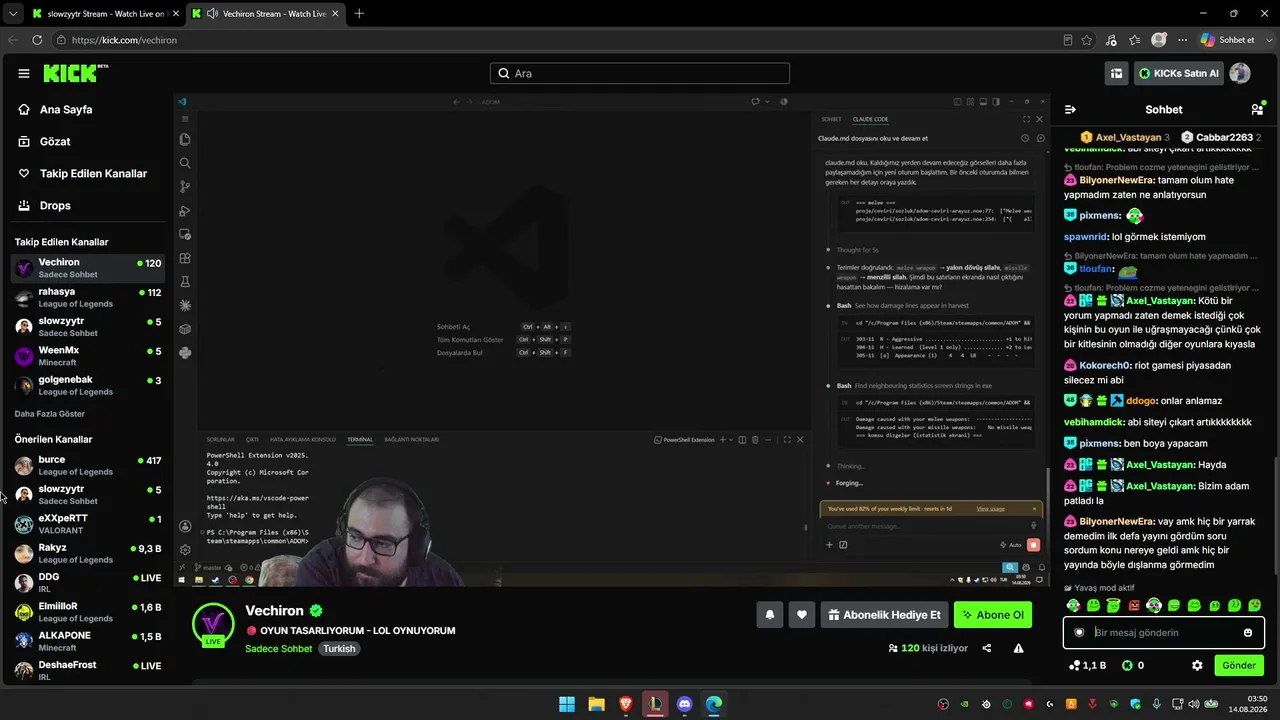
Task: Open the Ana Sayfa home link
Action: [66, 110]
